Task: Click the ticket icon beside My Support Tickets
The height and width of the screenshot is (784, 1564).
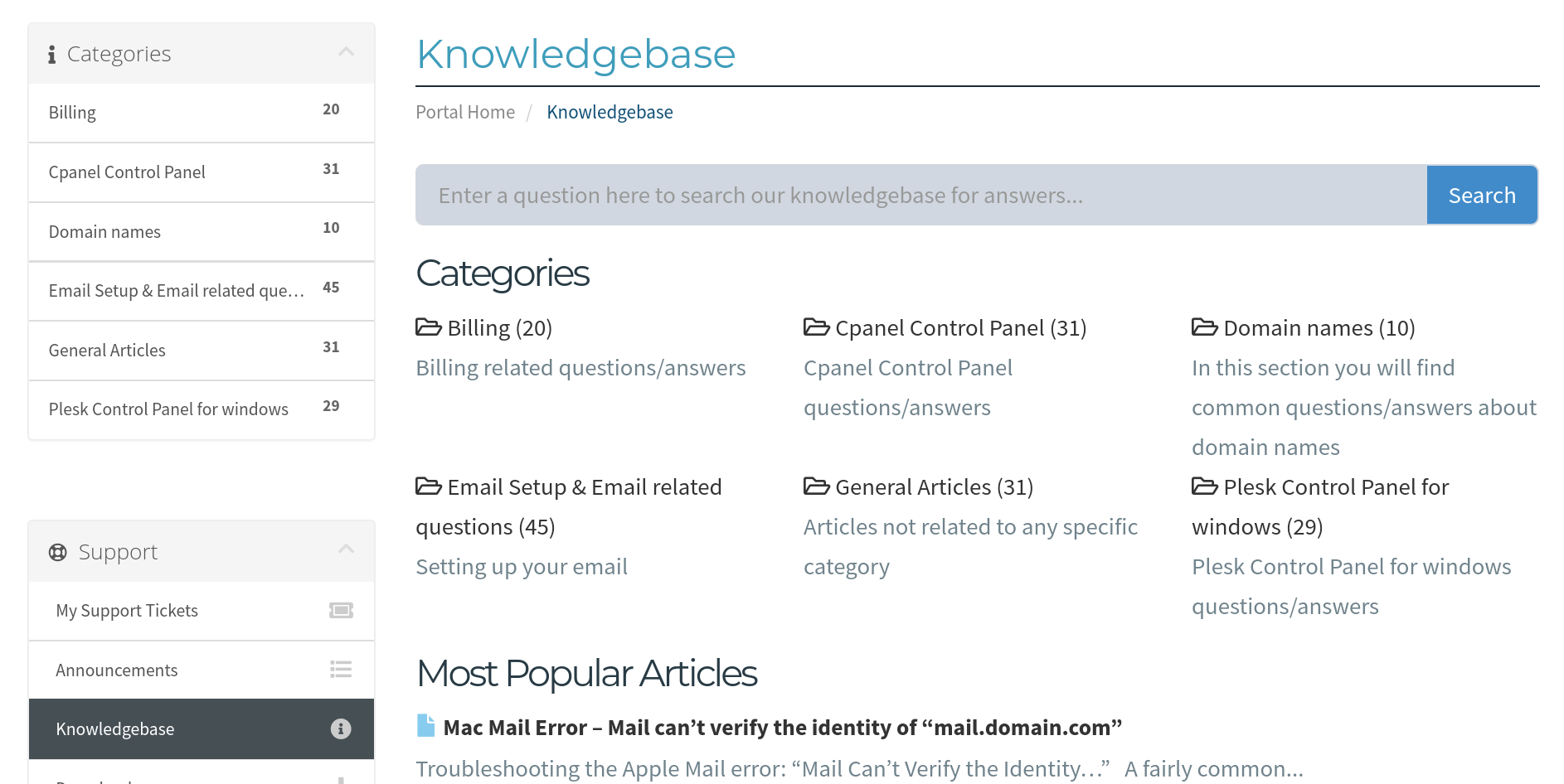Action: pos(341,611)
